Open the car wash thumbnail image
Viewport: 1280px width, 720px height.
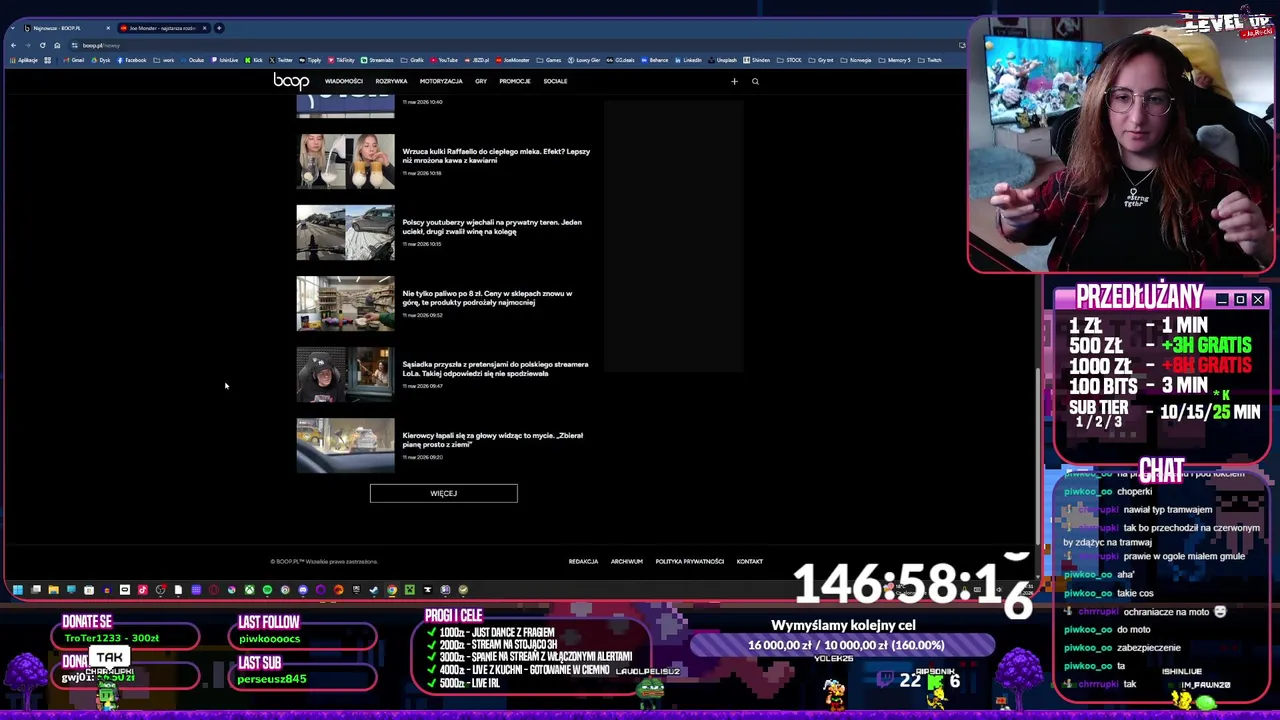(x=345, y=445)
